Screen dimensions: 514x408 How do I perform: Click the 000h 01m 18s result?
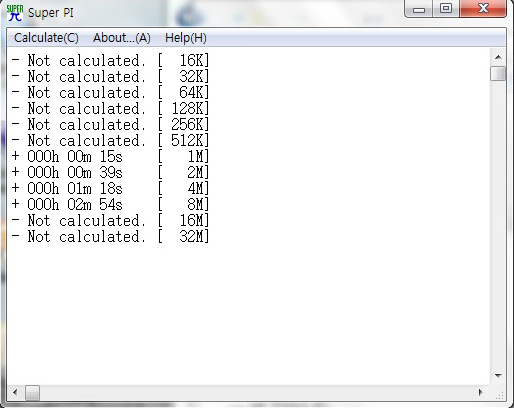point(75,188)
